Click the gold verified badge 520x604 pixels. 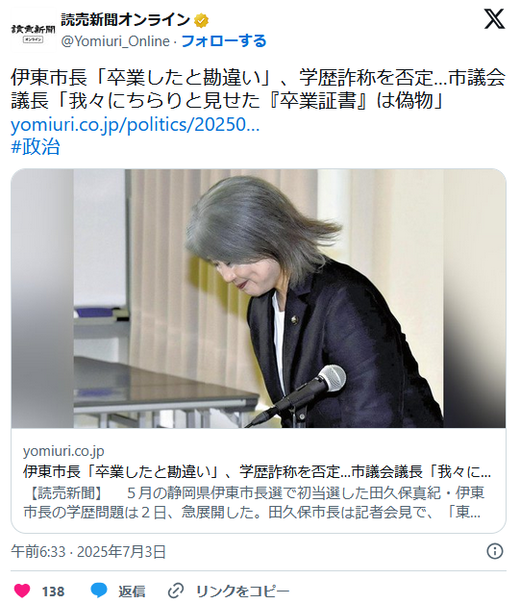[x=201, y=20]
